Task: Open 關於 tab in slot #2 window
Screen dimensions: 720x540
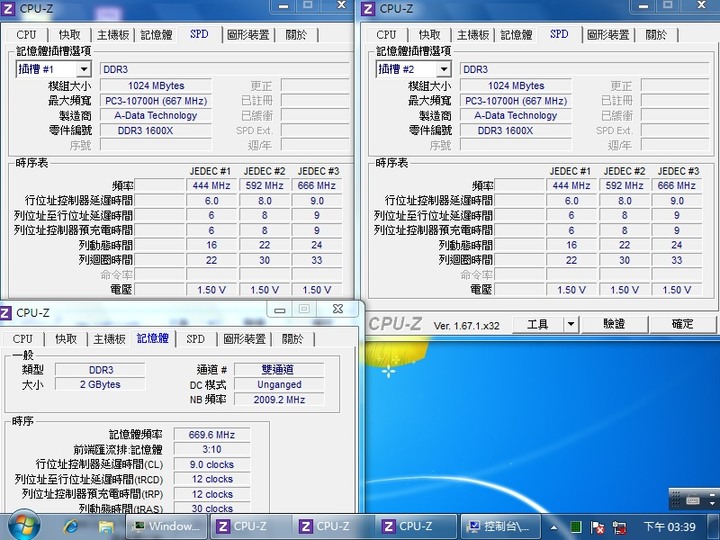Action: click(656, 34)
